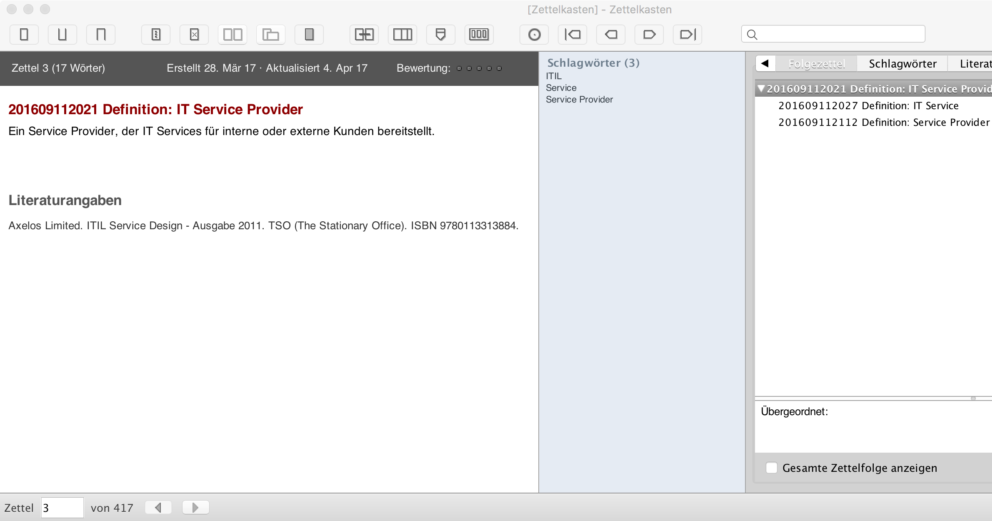Screen dimensions: 992x521
Task: Click the Literaturangaben heading
Action: pos(65,200)
